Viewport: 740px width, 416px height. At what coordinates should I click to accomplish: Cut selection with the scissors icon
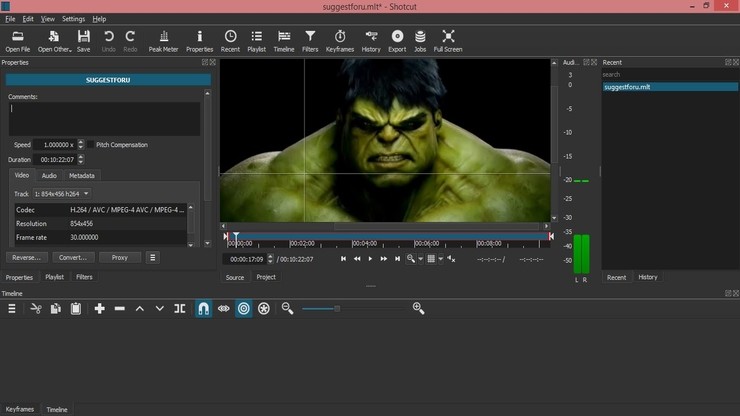[x=36, y=309]
